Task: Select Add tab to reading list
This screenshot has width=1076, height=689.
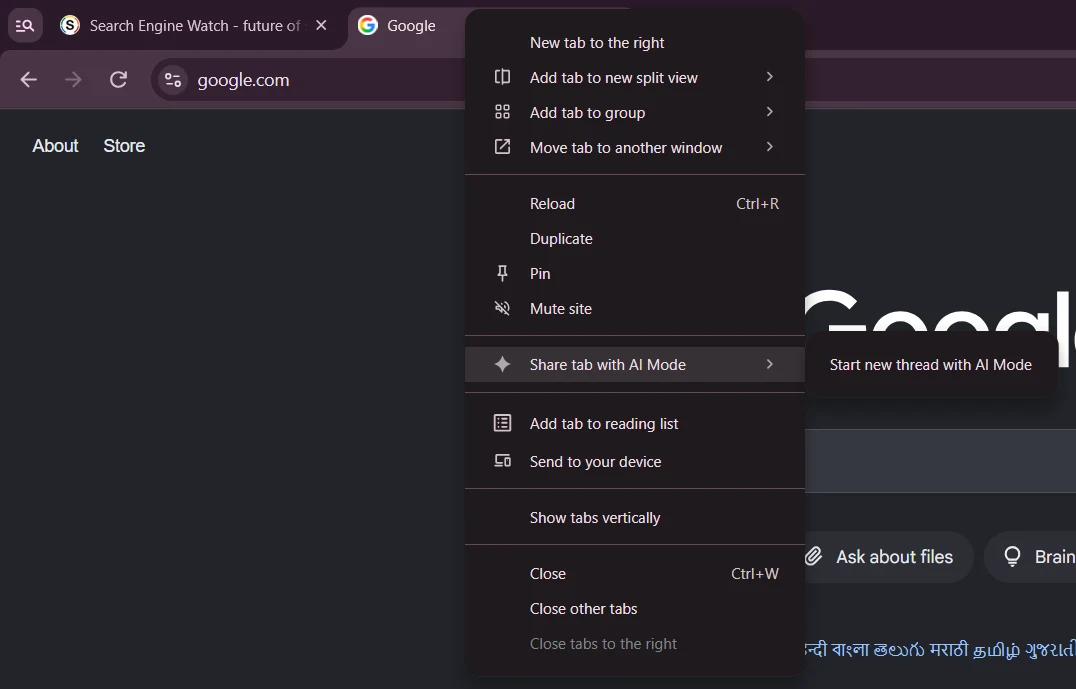Action: point(635,424)
